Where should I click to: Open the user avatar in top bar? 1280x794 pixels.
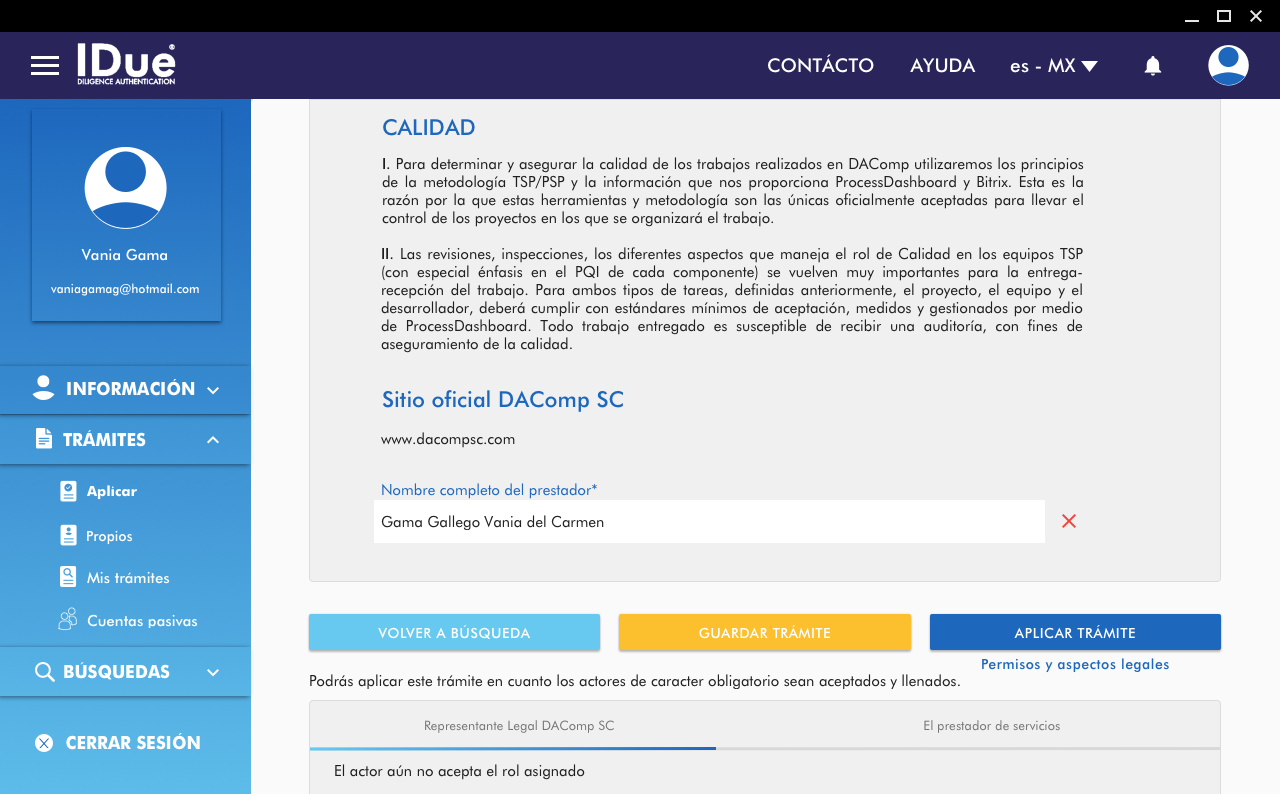click(x=1227, y=66)
